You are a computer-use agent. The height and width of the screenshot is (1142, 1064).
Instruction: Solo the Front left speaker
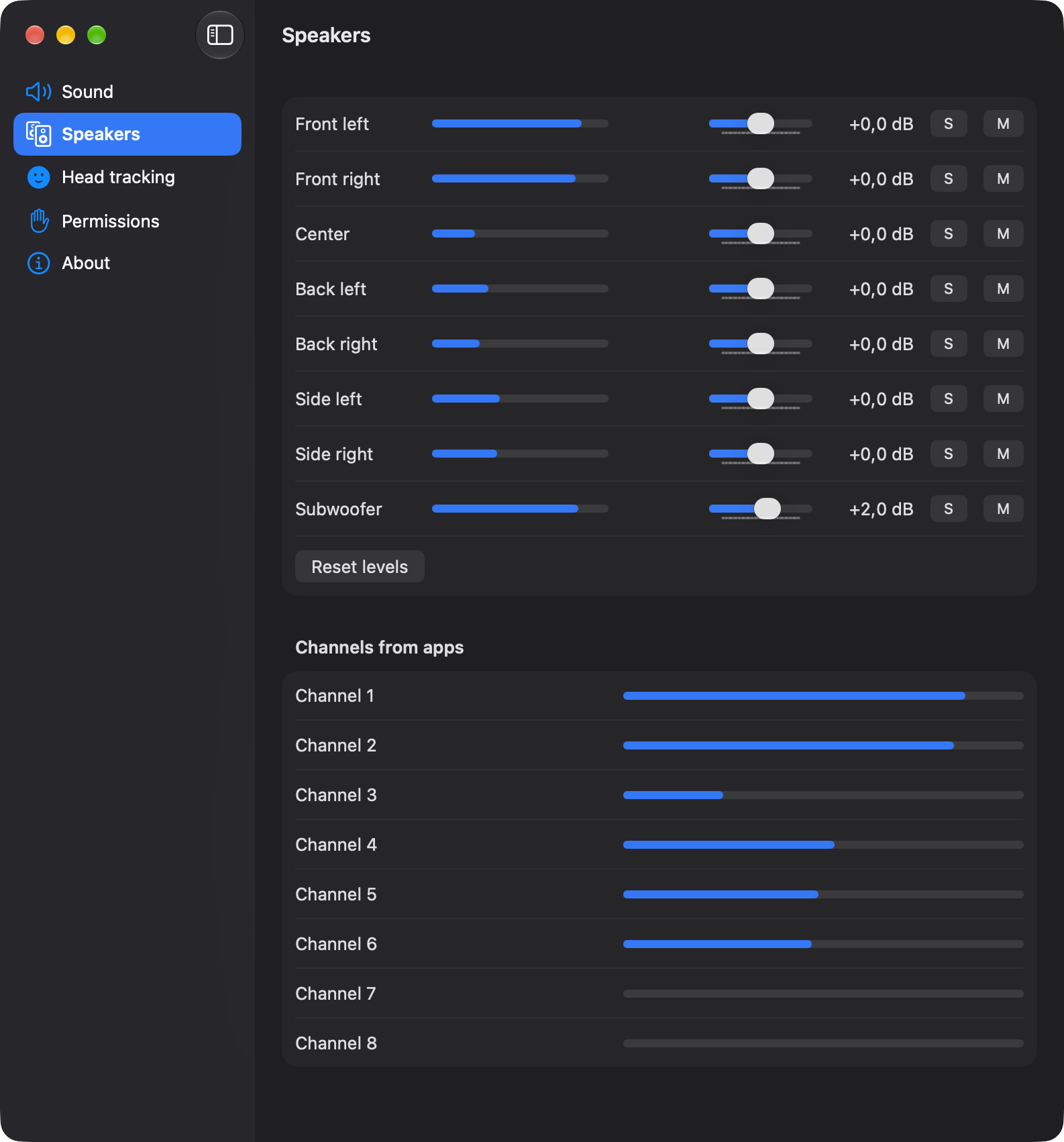[949, 123]
